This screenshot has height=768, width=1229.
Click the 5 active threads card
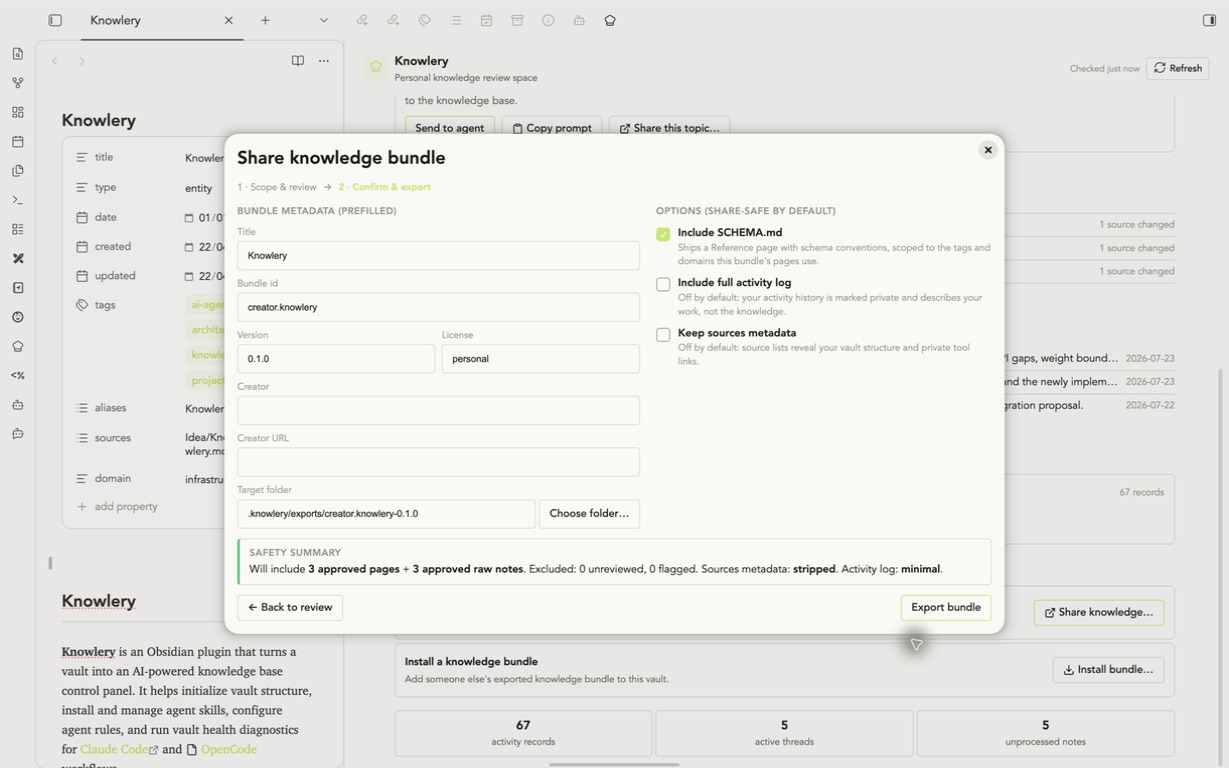pyautogui.click(x=784, y=733)
